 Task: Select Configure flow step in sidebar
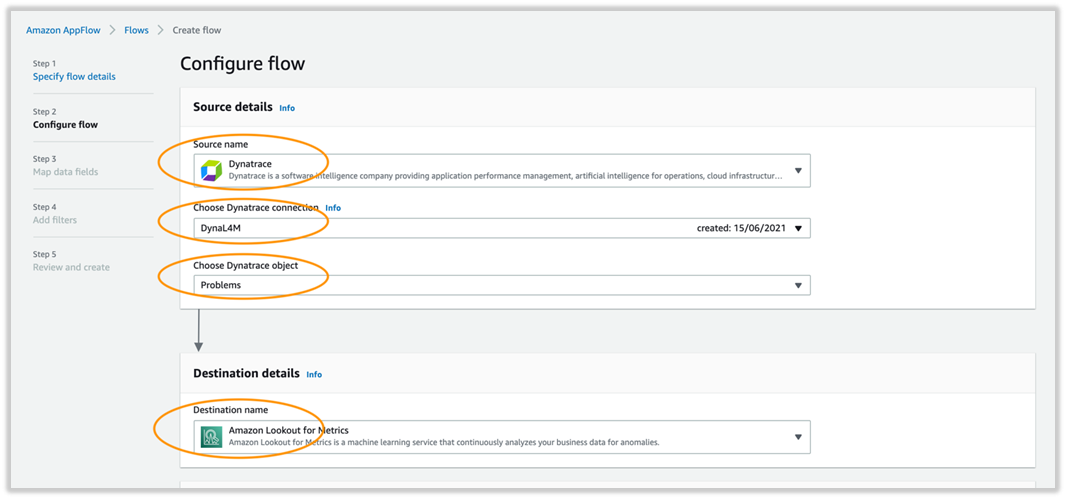(65, 125)
